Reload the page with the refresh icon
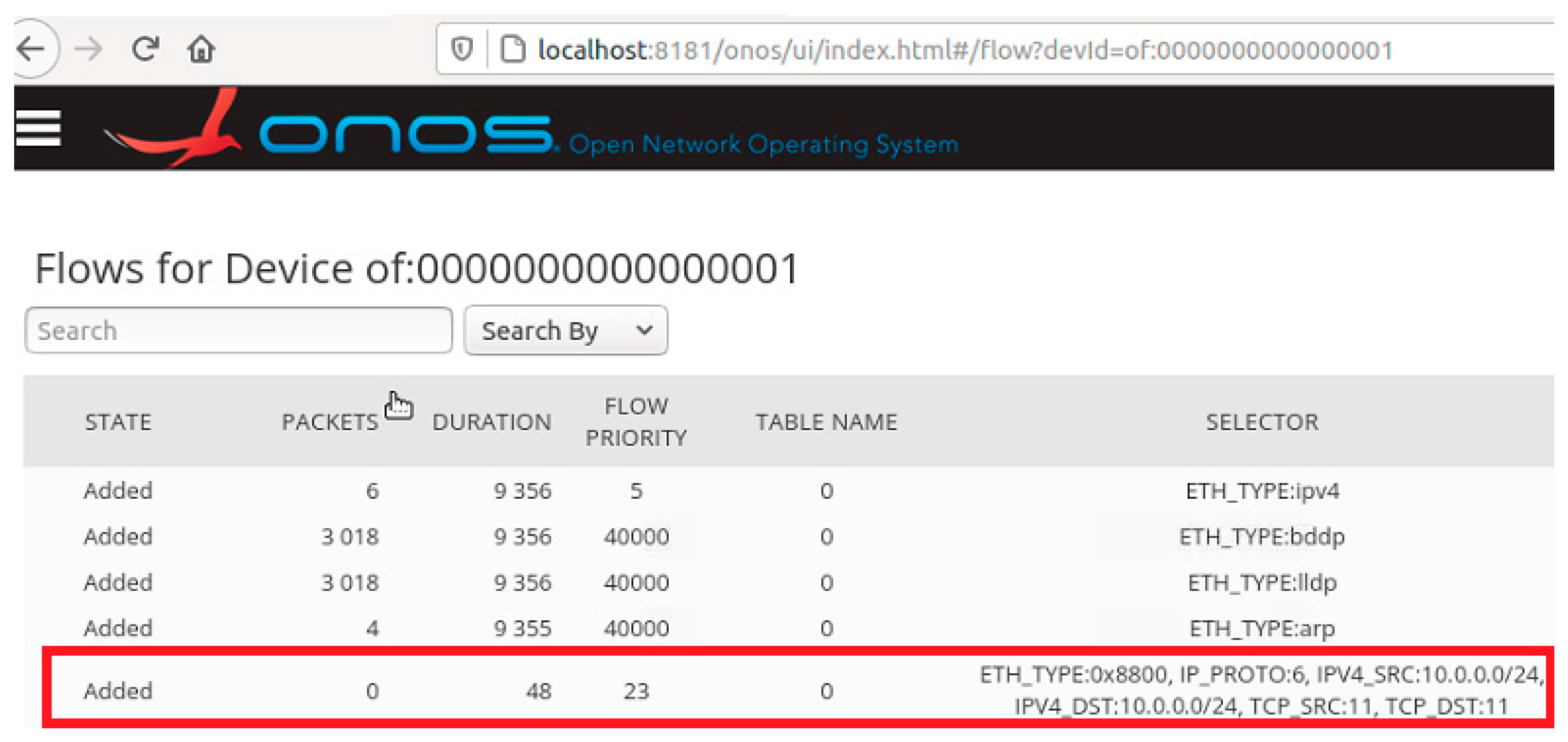Screen dimensions: 1568x742 tap(145, 49)
